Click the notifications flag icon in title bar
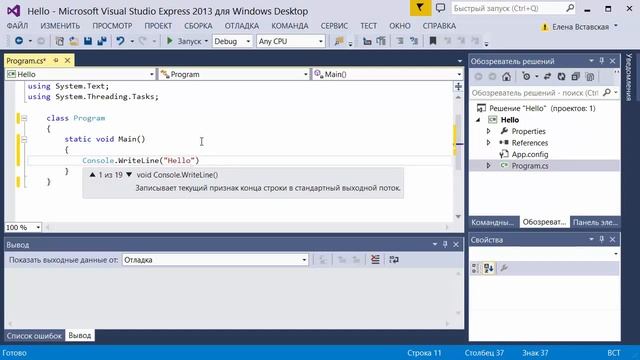The width and height of the screenshot is (640, 360). coord(420,8)
